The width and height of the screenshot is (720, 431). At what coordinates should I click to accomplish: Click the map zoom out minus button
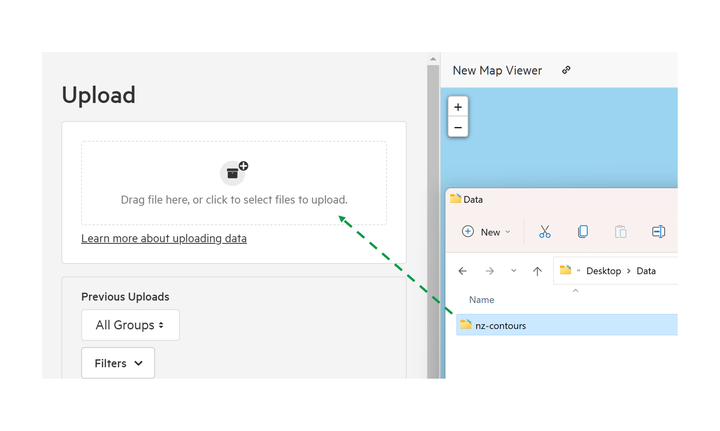coord(458,127)
